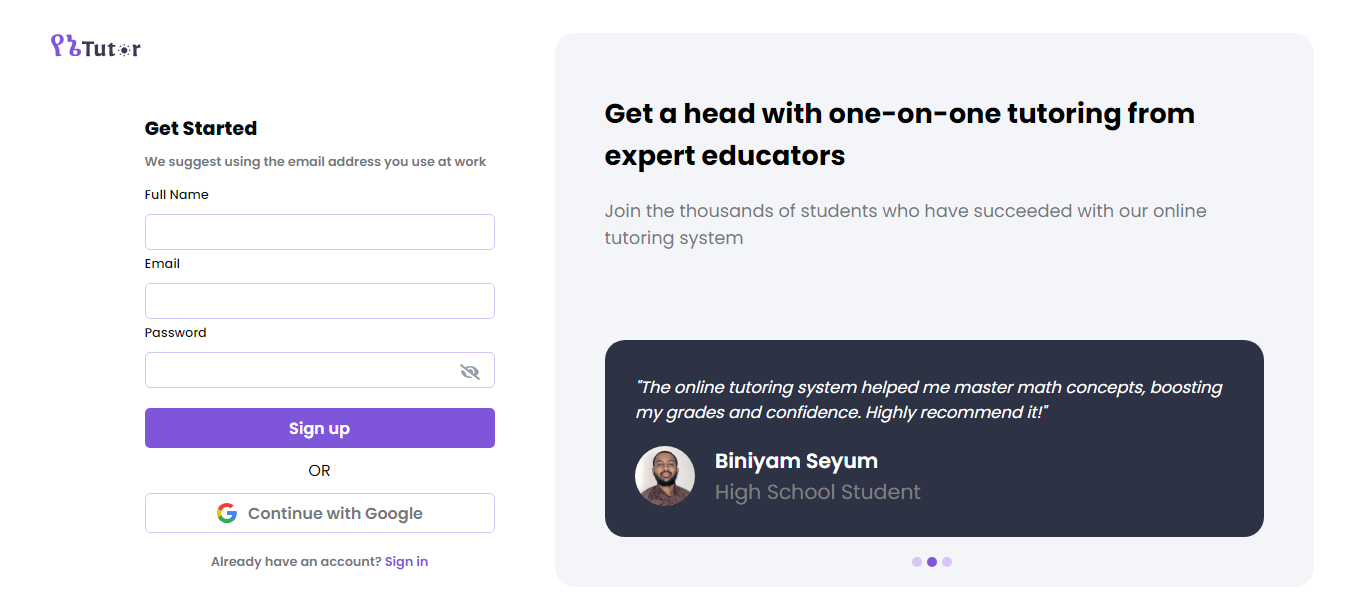Click the one-on-one tutoring headline
This screenshot has height=600, width=1357.
tap(899, 134)
